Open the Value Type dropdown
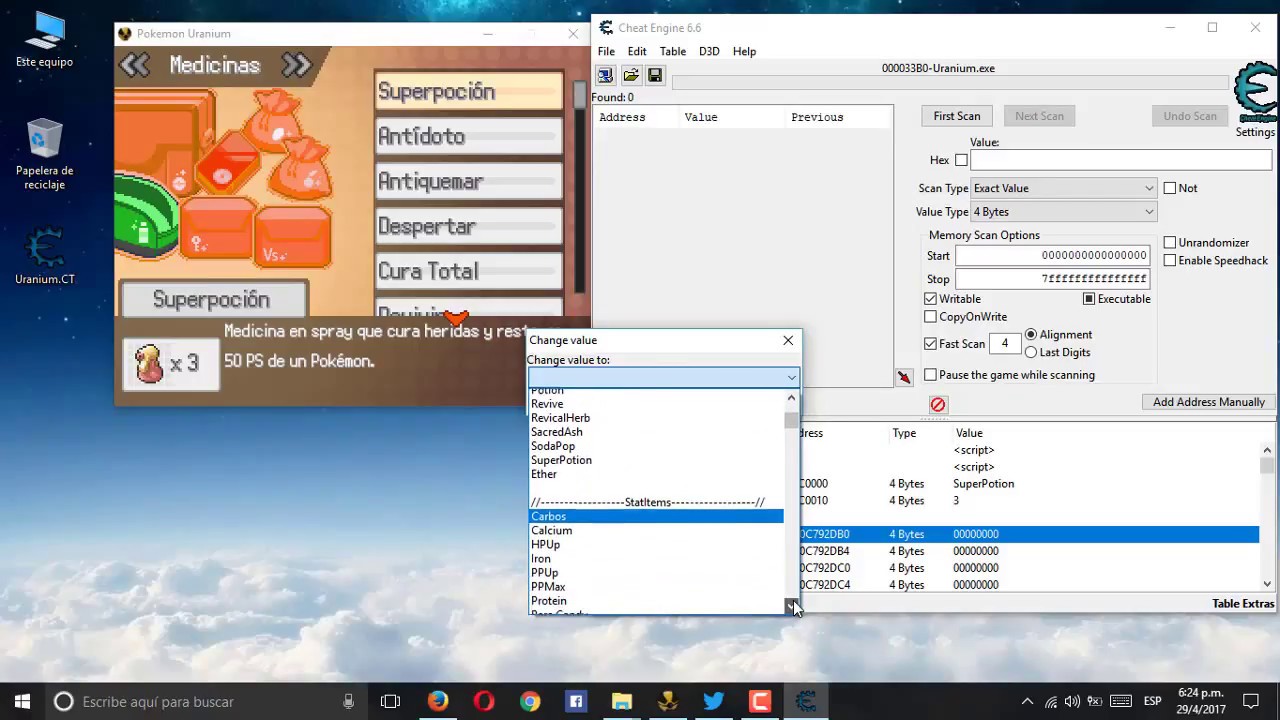 pos(1064,212)
